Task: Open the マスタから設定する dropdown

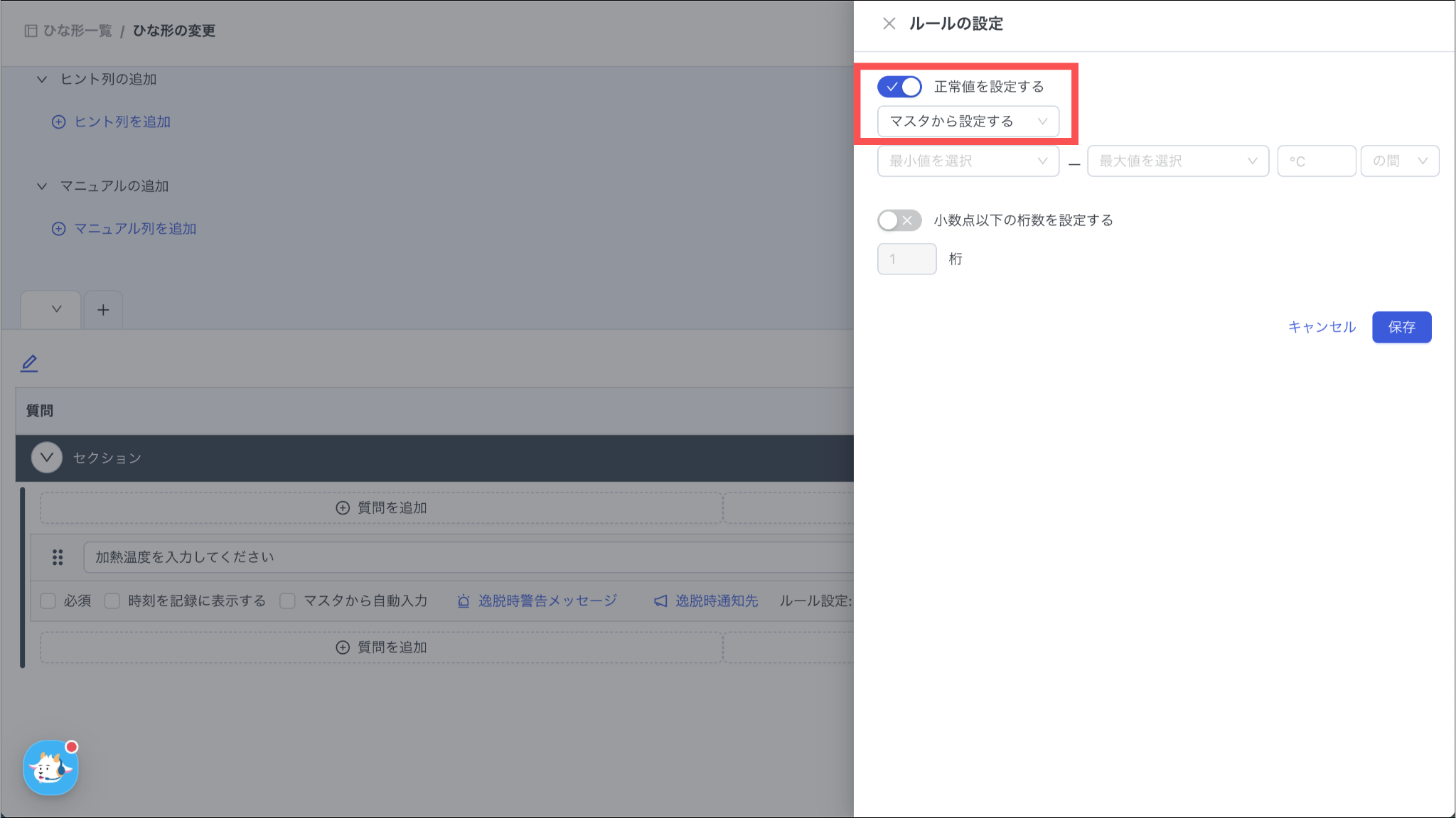Action: pos(968,122)
